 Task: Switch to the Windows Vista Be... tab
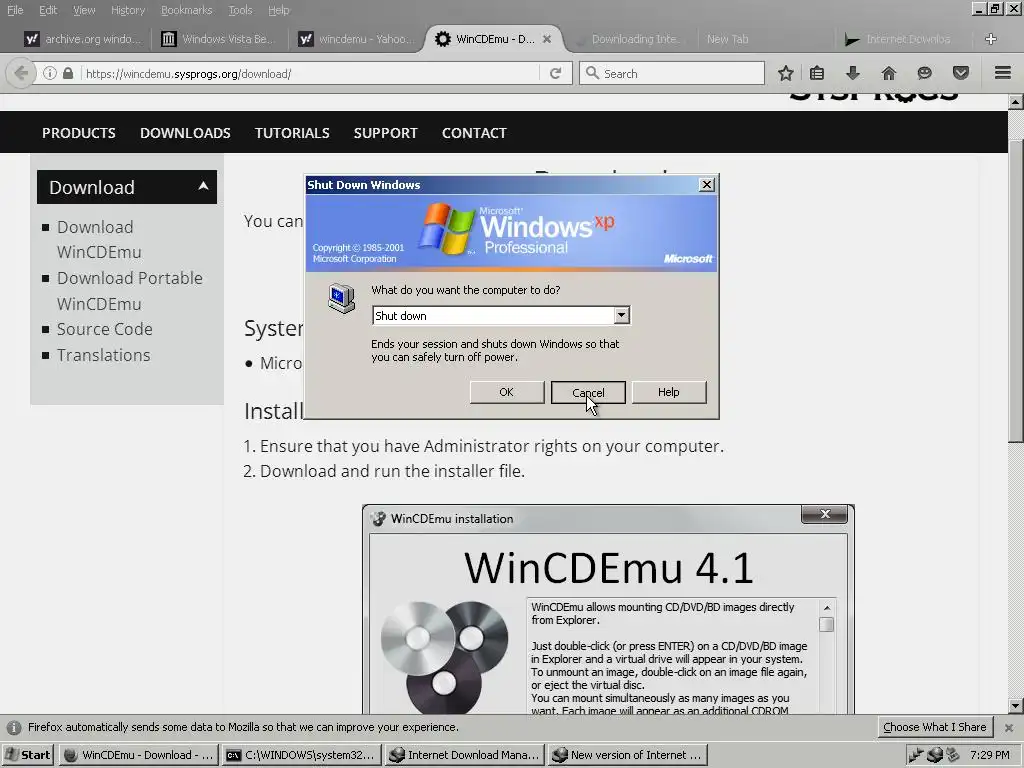(219, 39)
